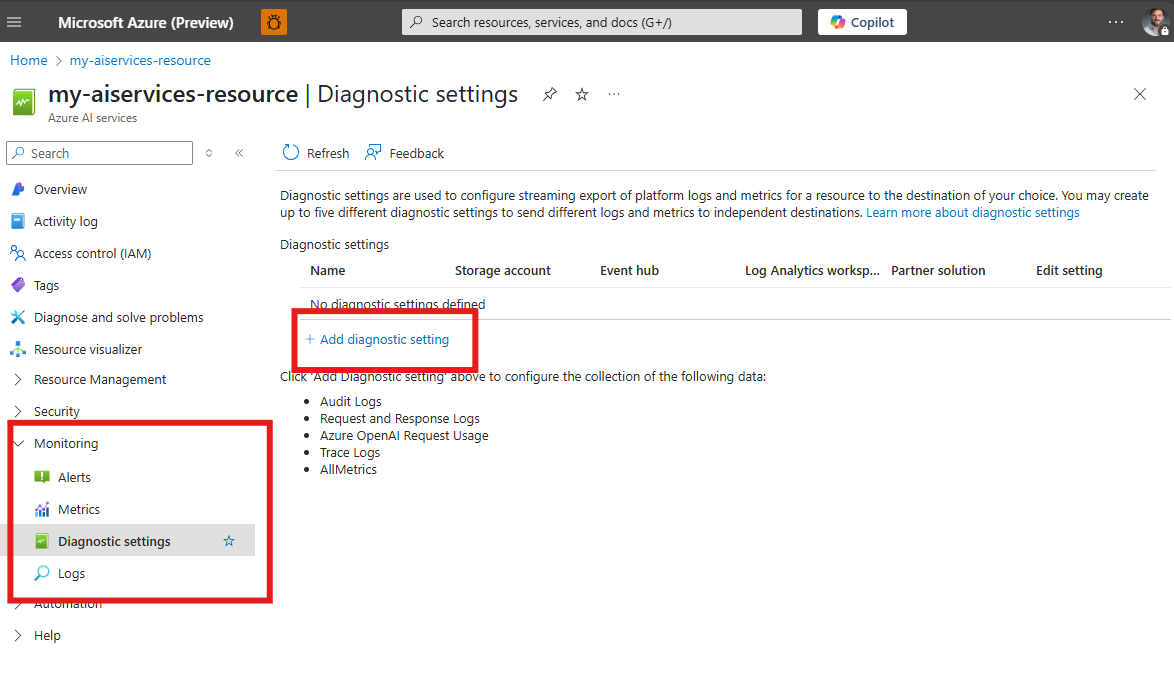Open the Copilot assistant
Image resolution: width=1174 pixels, height=674 pixels.
(861, 21)
